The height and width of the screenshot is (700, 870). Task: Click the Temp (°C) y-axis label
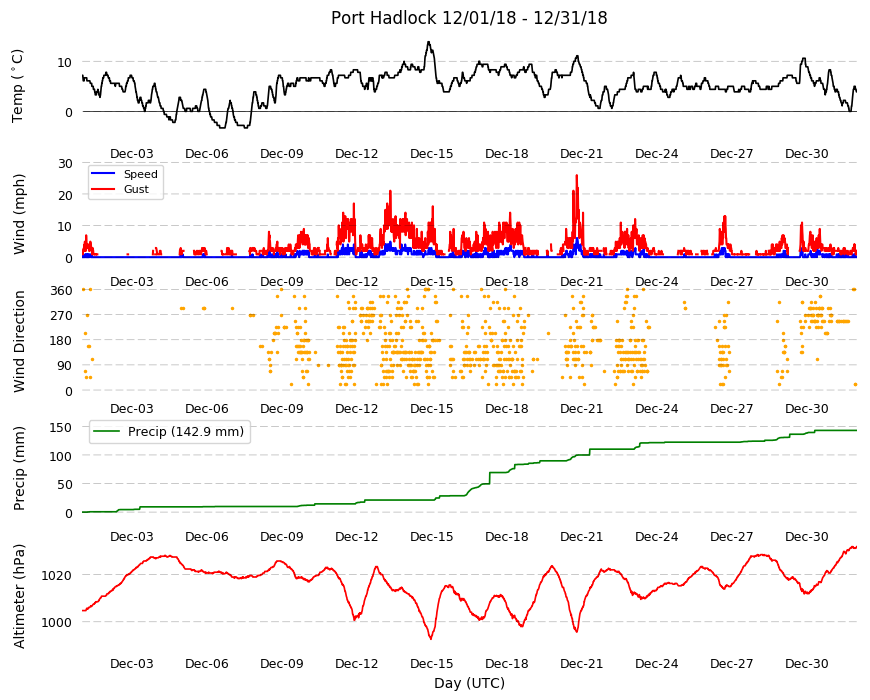point(18,86)
